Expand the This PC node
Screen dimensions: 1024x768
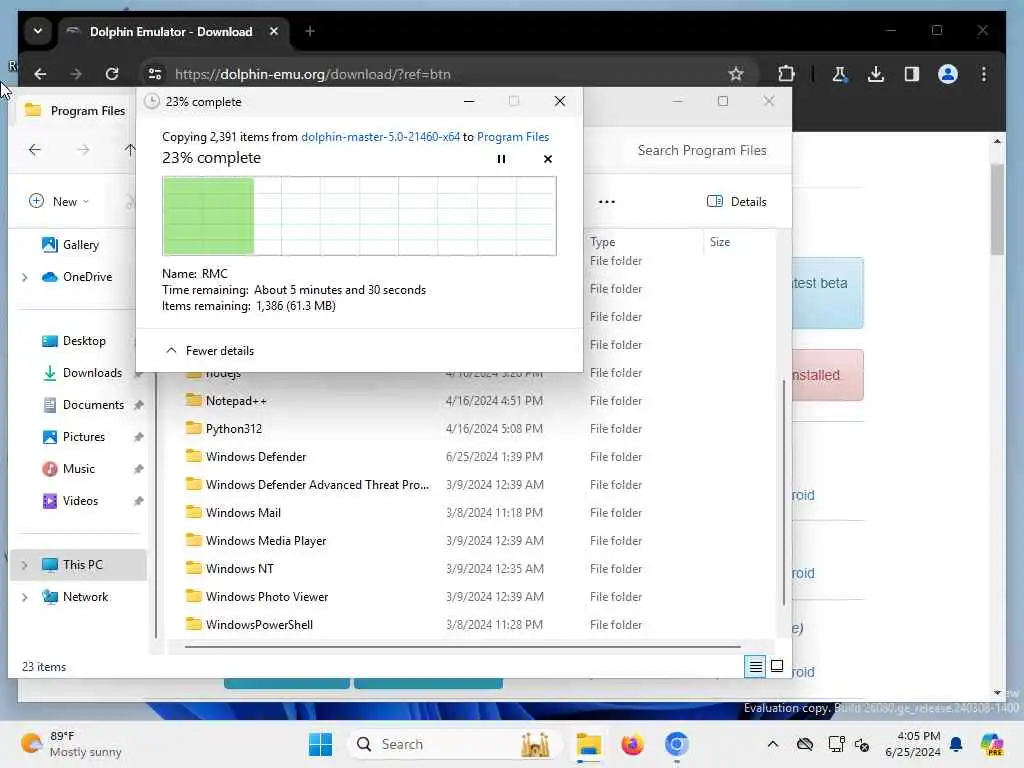(25, 565)
